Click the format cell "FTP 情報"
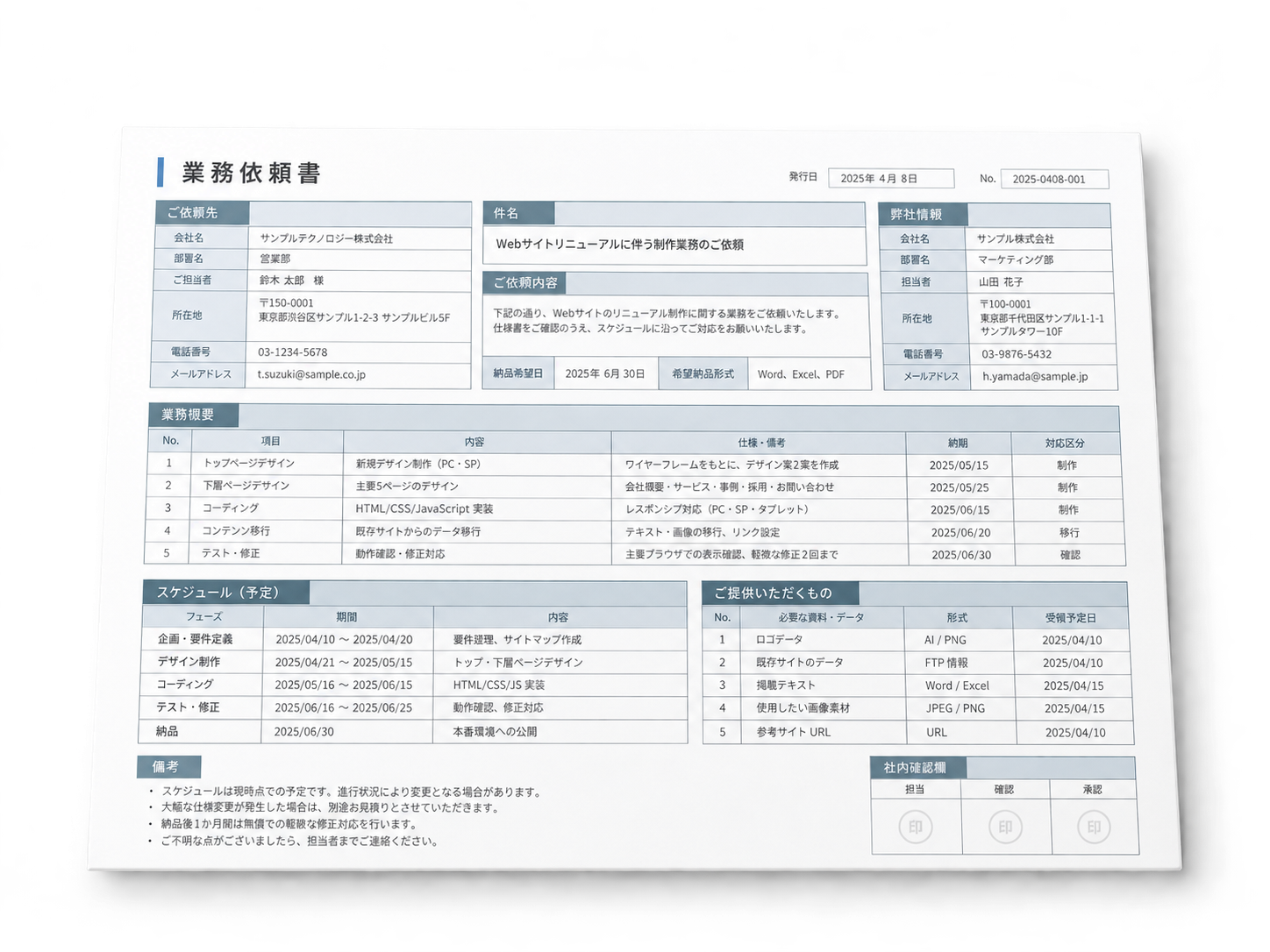 (x=946, y=664)
